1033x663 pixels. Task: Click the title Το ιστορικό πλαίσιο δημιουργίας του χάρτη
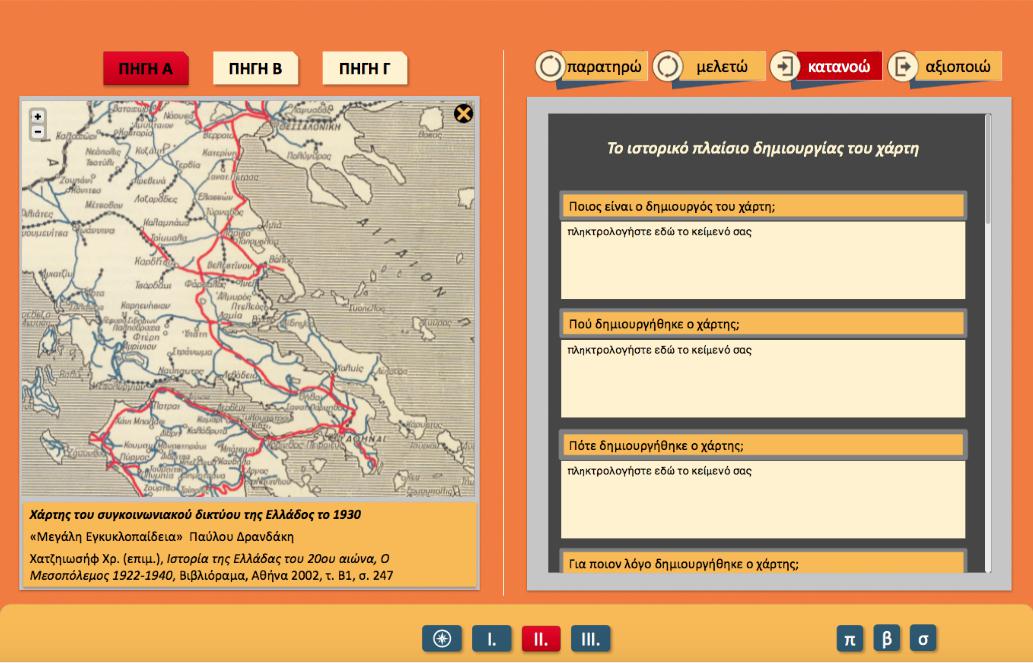(763, 148)
